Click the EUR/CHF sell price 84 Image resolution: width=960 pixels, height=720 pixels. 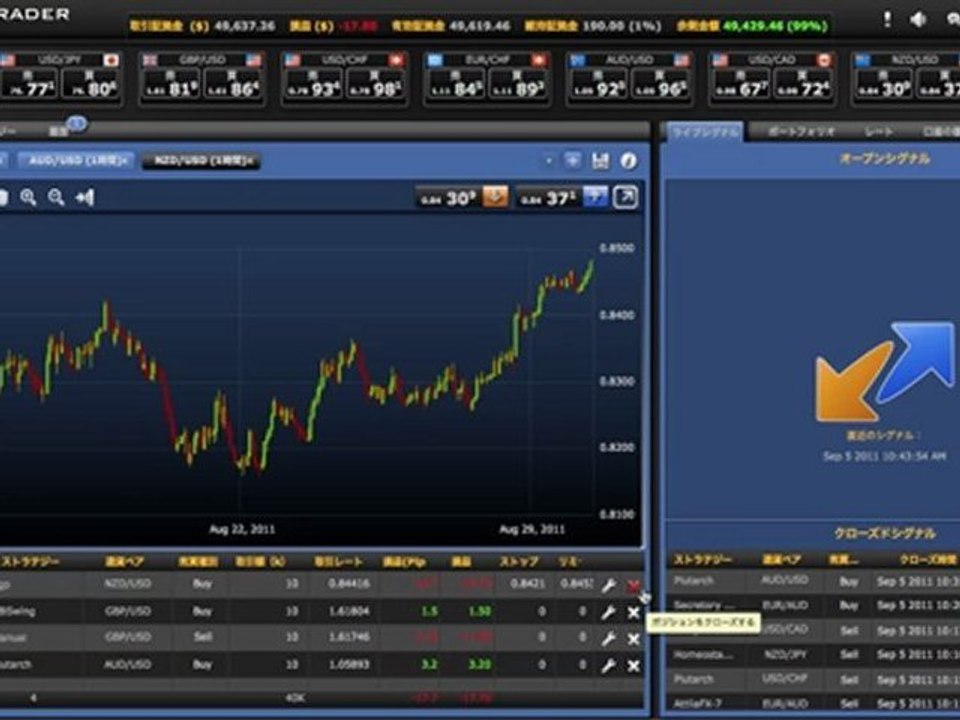[x=456, y=84]
